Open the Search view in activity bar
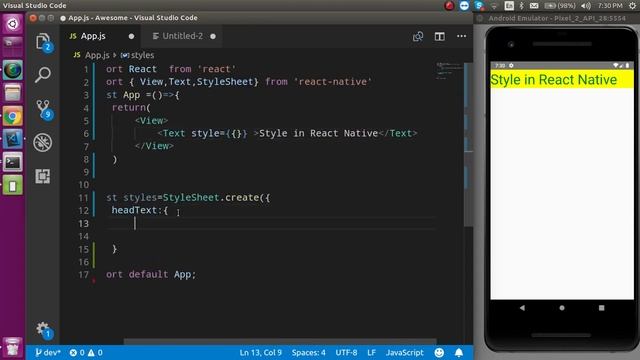The height and width of the screenshot is (360, 640). pos(43,75)
